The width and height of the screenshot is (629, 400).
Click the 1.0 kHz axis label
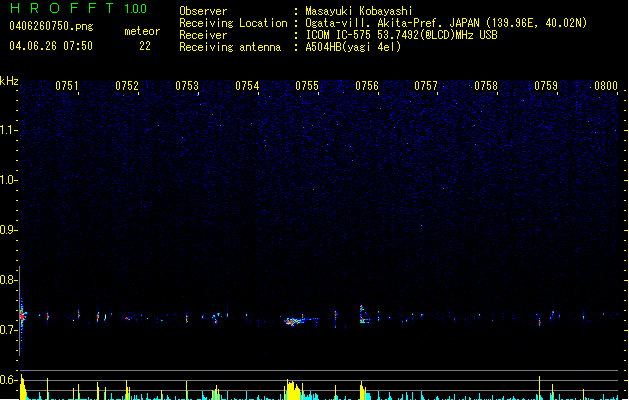point(8,180)
